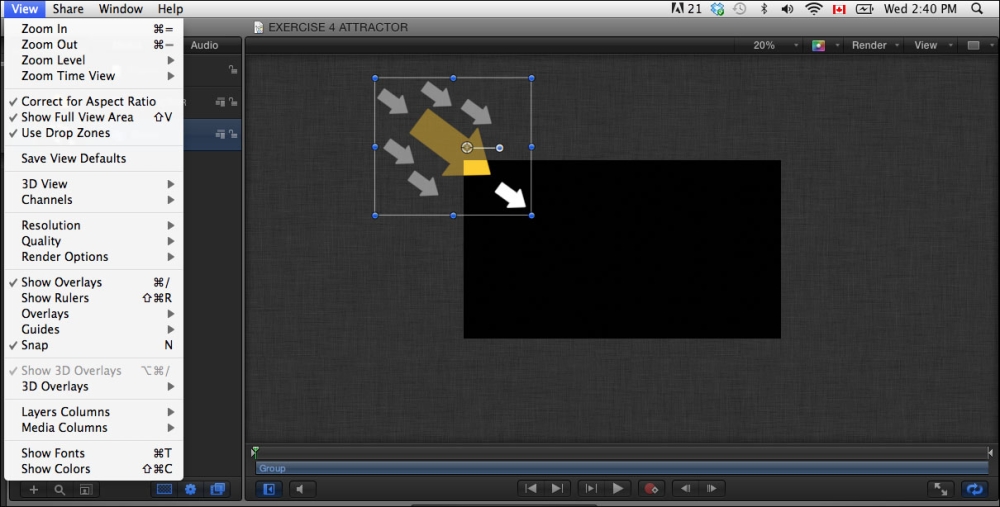Open the Render dropdown in the canvas toolbar
This screenshot has width=1000, height=507.
pyautogui.click(x=875, y=45)
